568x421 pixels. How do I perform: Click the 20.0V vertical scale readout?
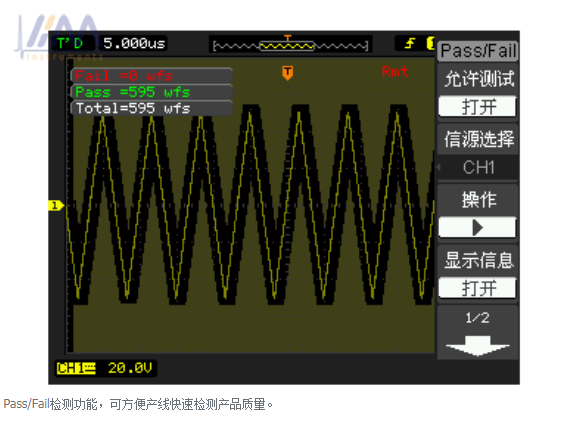(x=130, y=368)
